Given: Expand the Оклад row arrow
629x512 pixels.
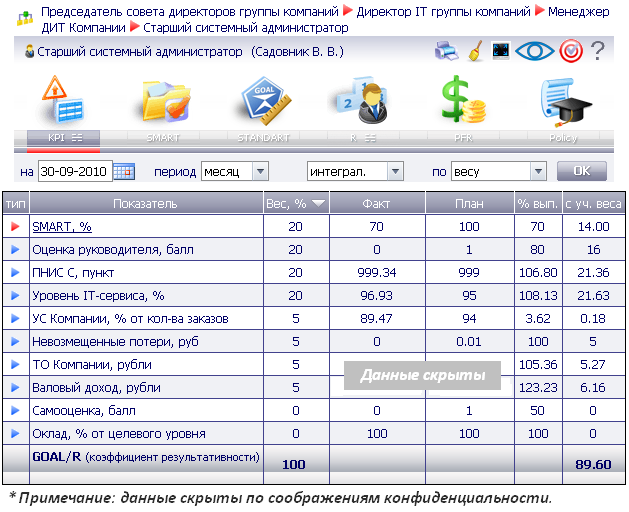Looking at the screenshot, I should click(15, 434).
